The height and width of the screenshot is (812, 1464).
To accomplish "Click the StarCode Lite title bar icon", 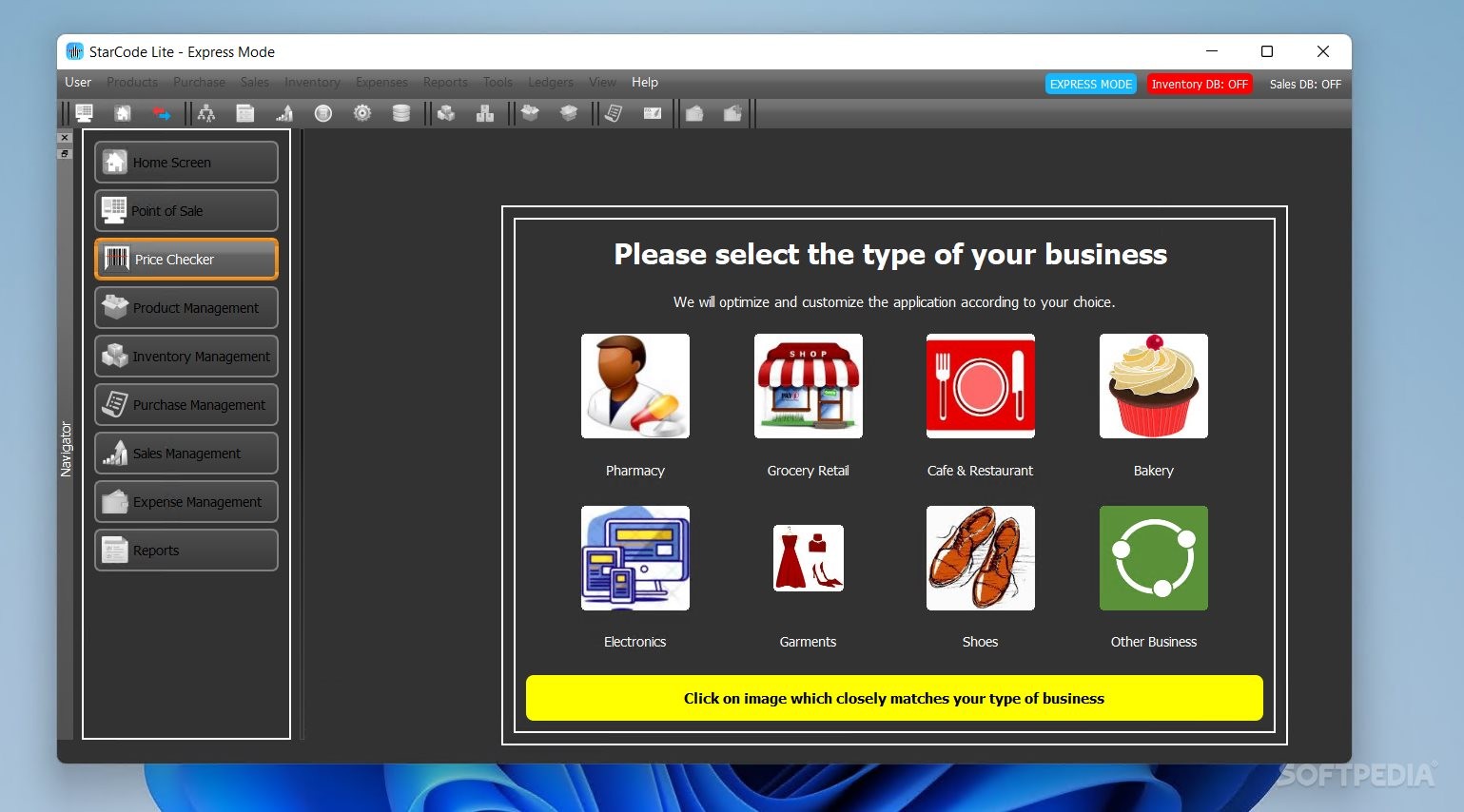I will coord(75,51).
